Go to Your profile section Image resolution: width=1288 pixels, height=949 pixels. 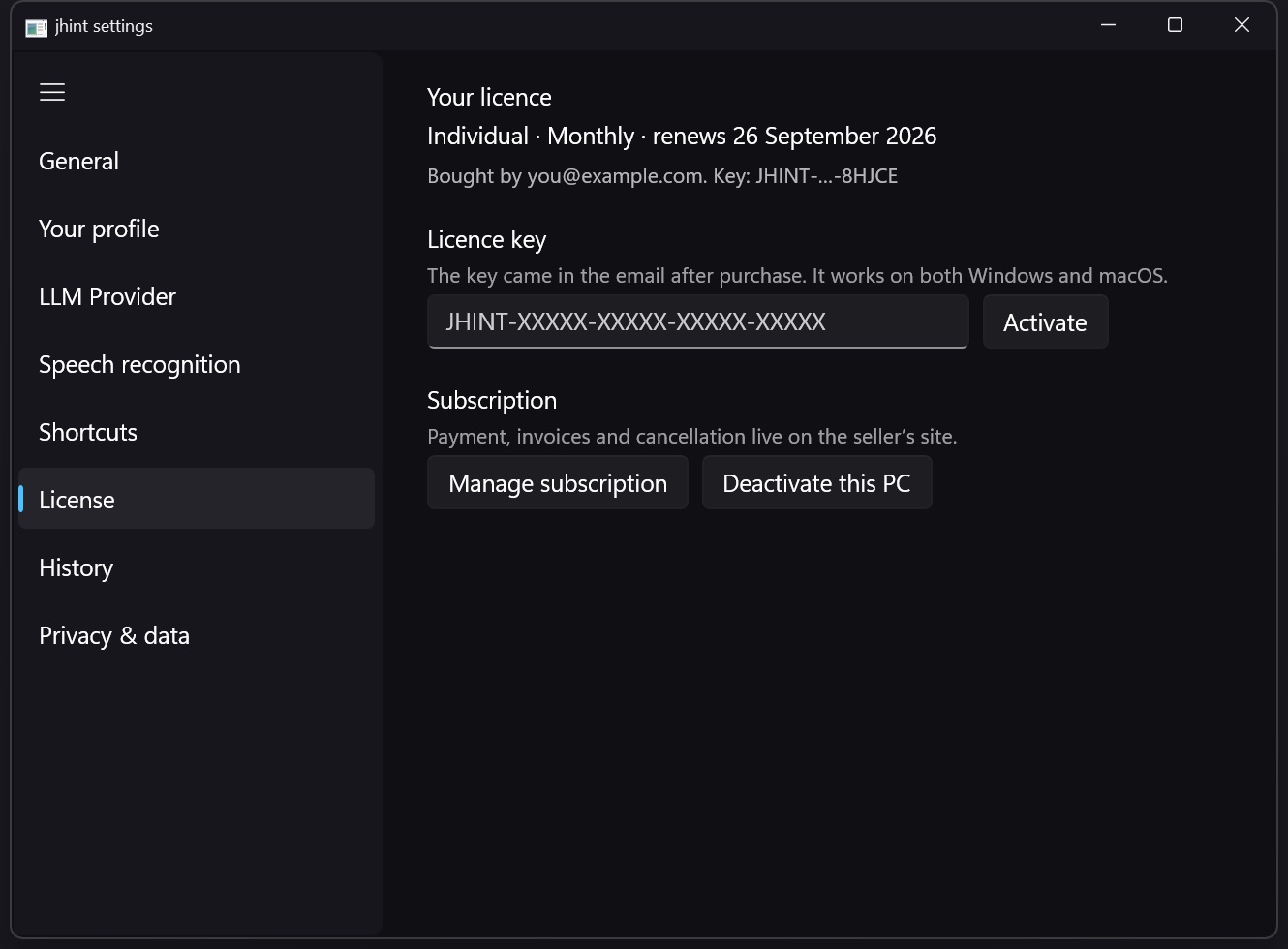(x=197, y=229)
